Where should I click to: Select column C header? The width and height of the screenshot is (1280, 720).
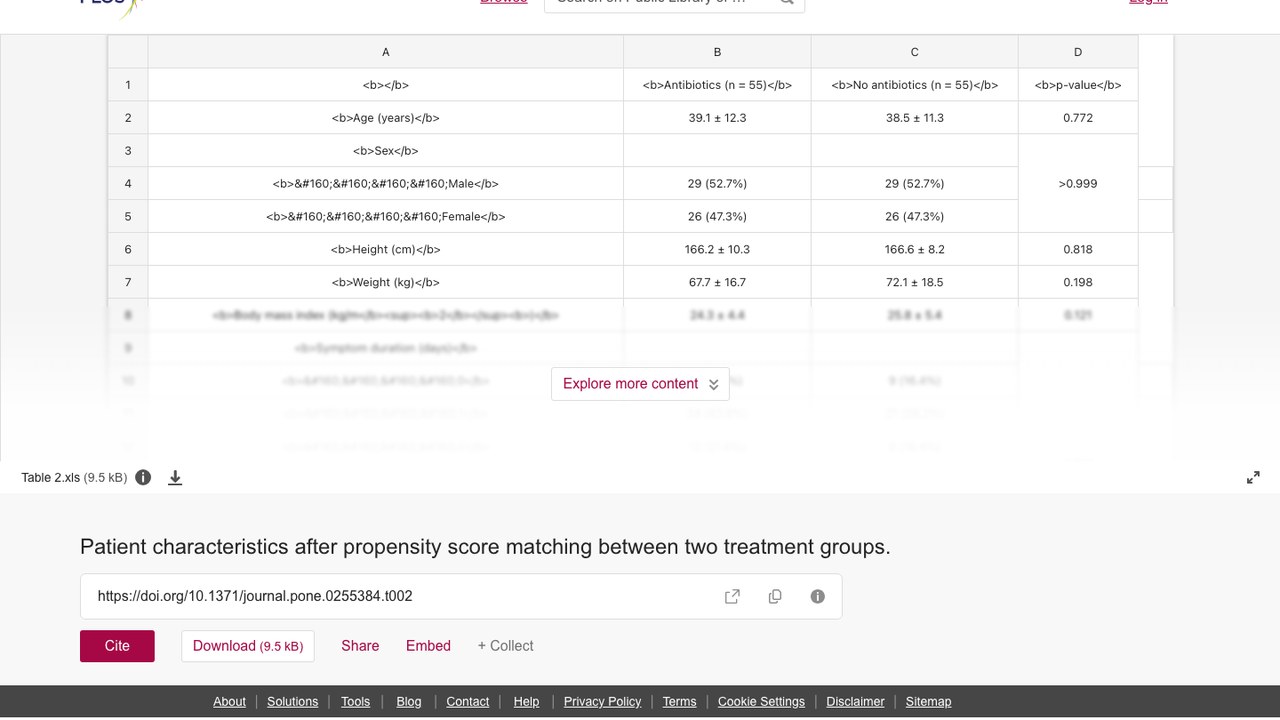(915, 52)
